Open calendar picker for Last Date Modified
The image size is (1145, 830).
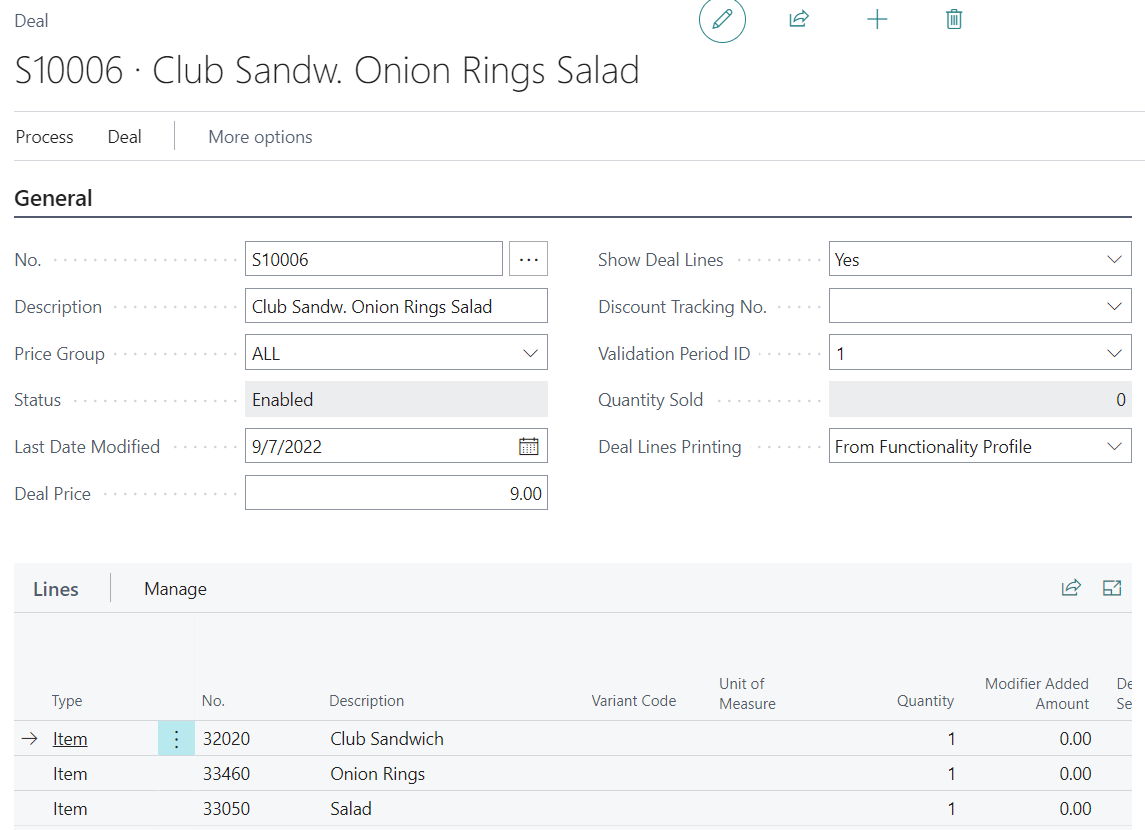[529, 447]
